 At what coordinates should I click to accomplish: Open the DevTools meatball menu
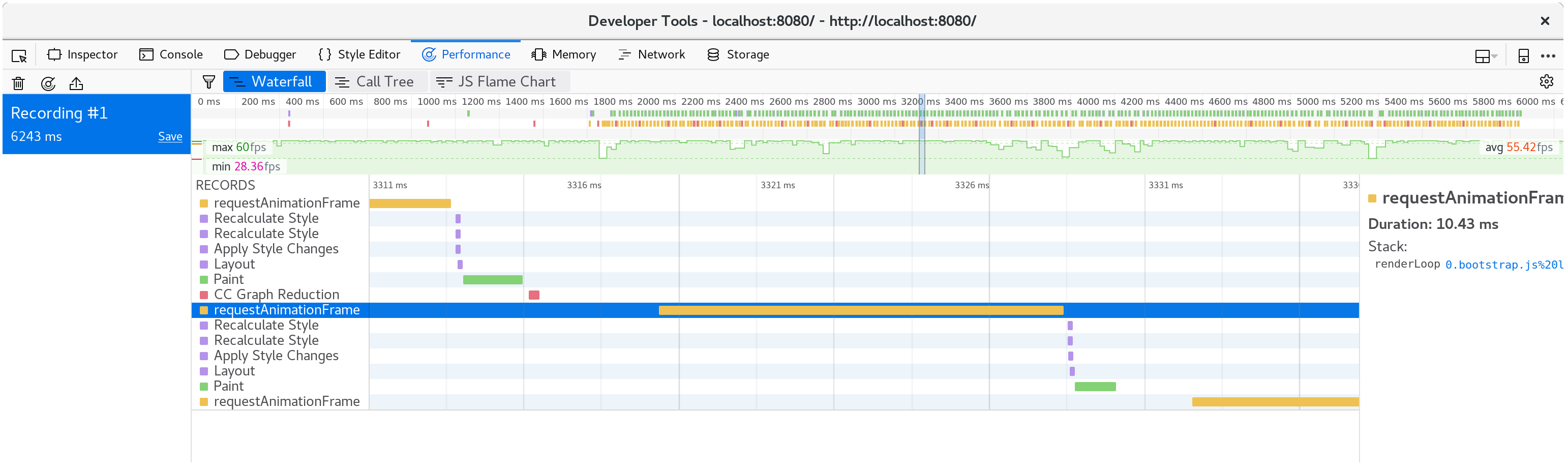[x=1550, y=55]
